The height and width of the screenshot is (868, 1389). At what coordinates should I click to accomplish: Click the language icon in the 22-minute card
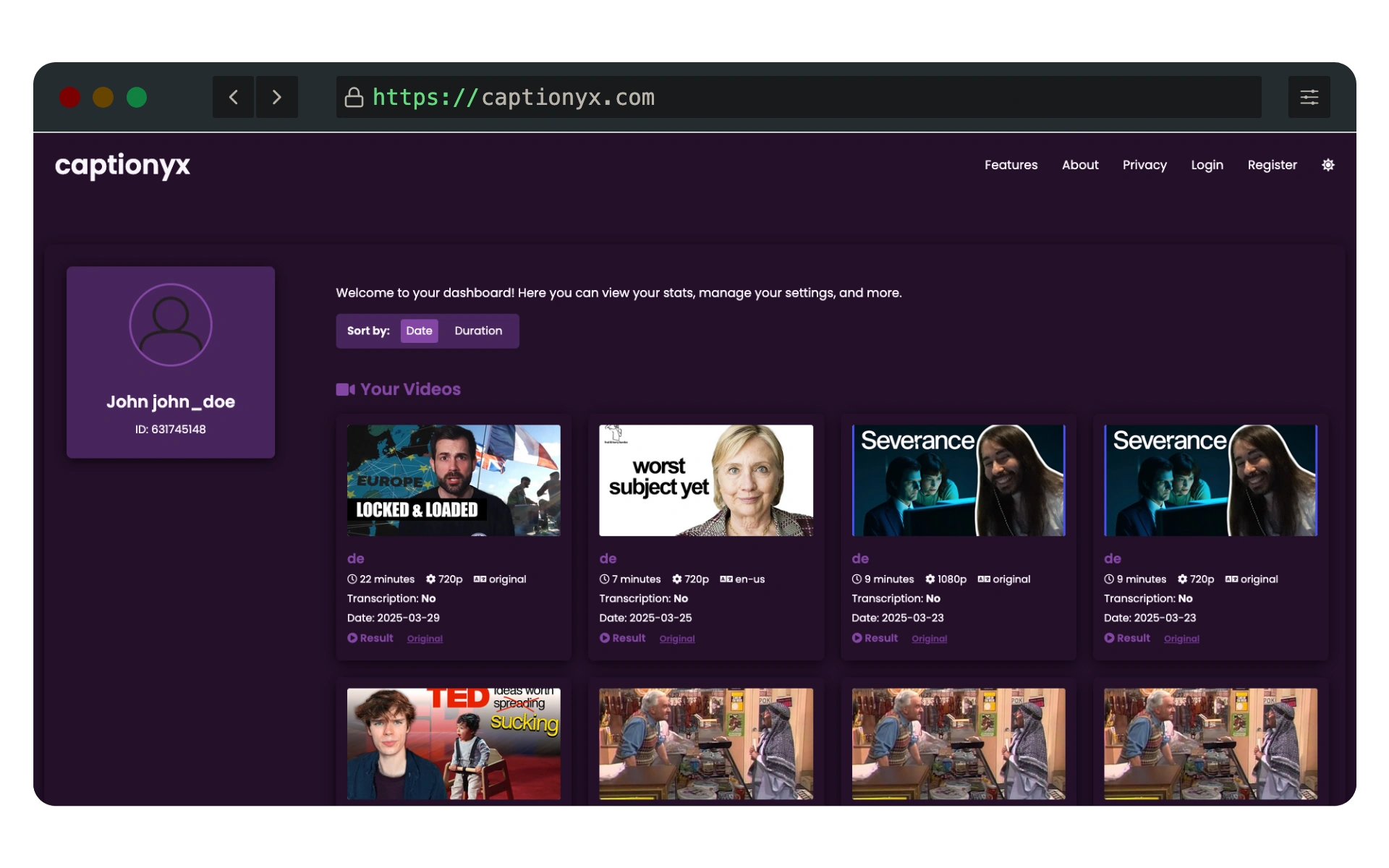coord(480,579)
